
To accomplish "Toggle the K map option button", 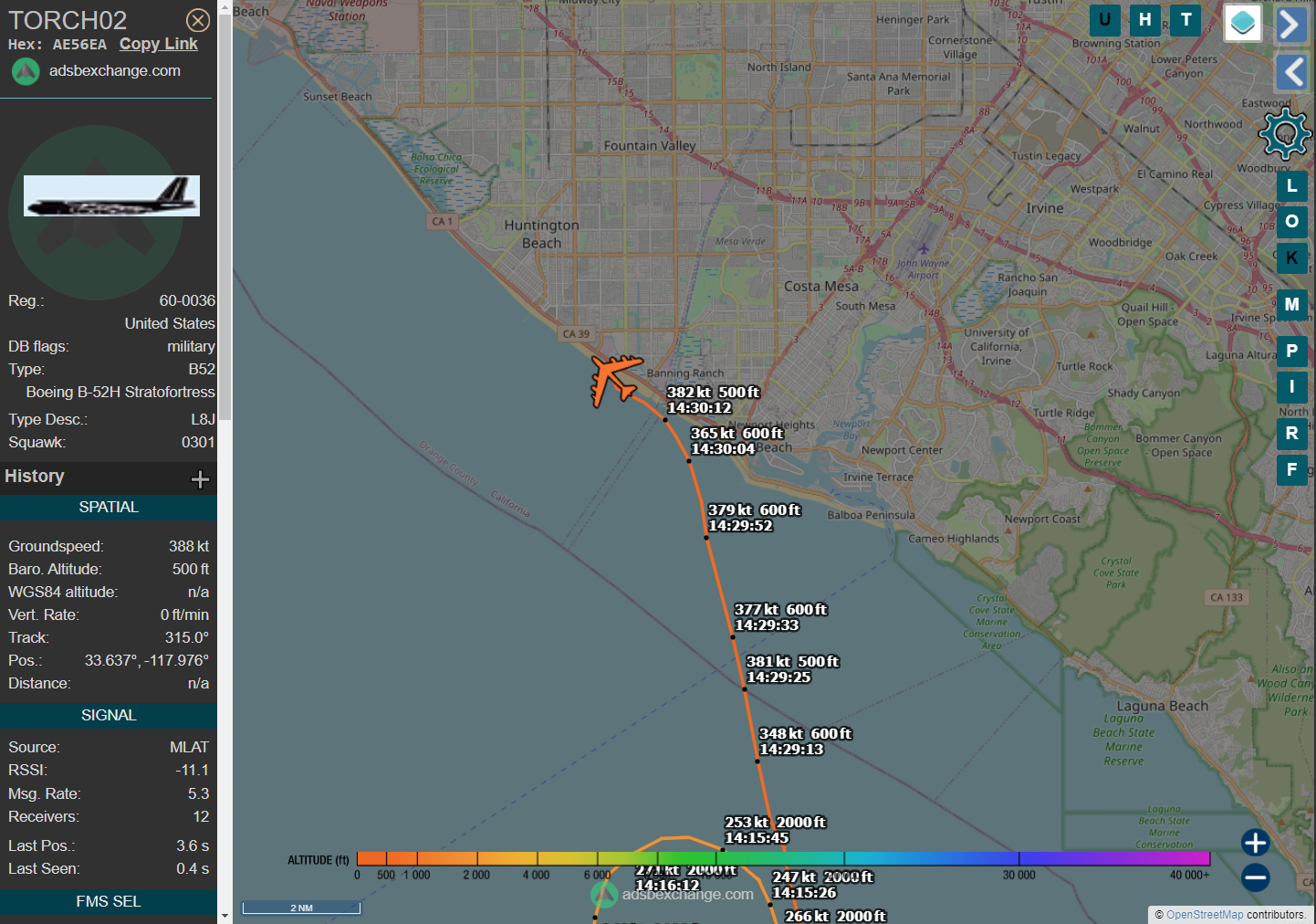I will [x=1291, y=258].
